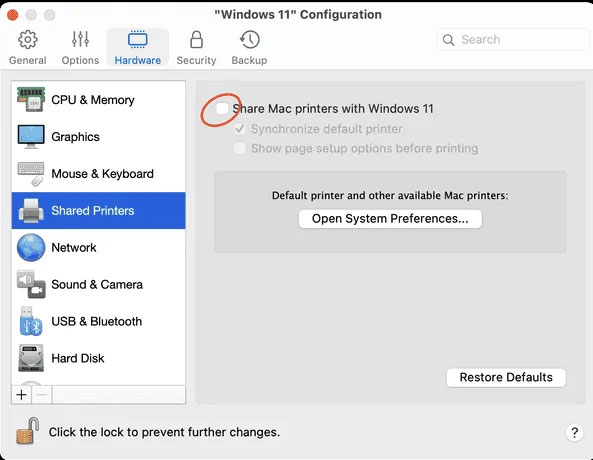Remove device with the minus button
593x460 pixels.
pos(42,395)
